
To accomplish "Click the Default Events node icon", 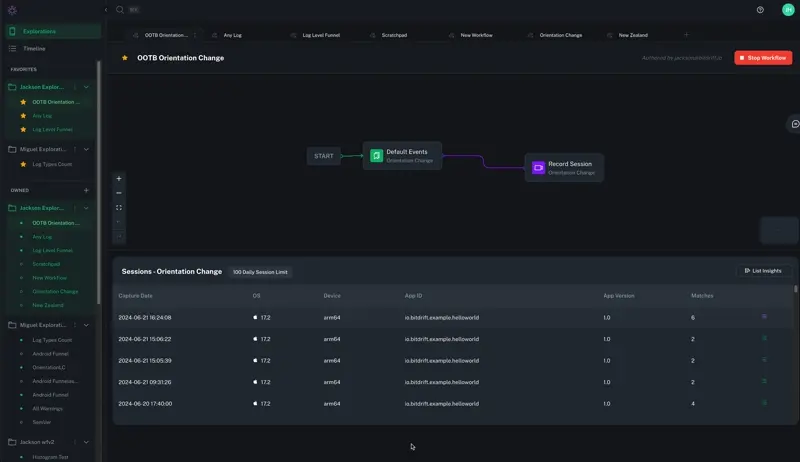I will (376, 155).
